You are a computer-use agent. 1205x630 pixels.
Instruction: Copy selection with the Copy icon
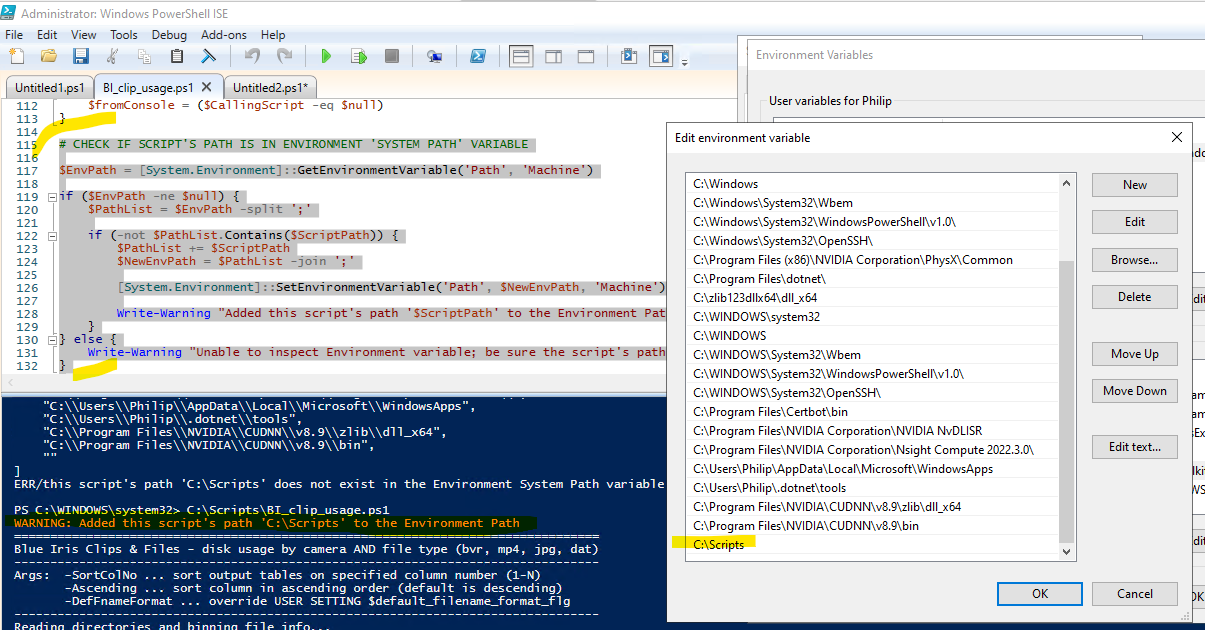click(144, 56)
